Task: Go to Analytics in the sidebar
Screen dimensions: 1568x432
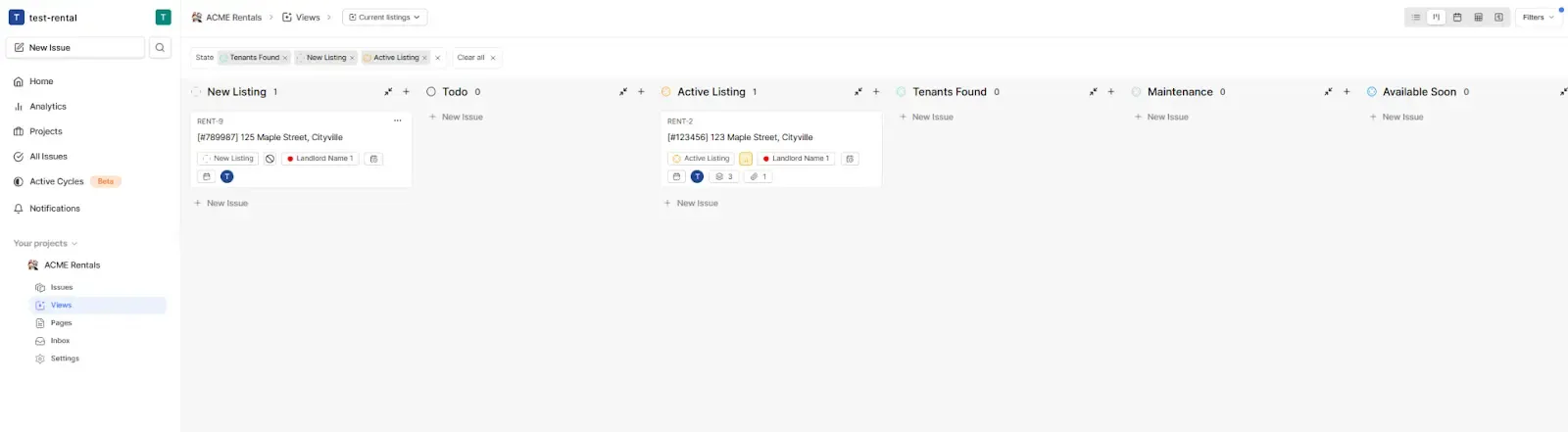Action: (48, 107)
